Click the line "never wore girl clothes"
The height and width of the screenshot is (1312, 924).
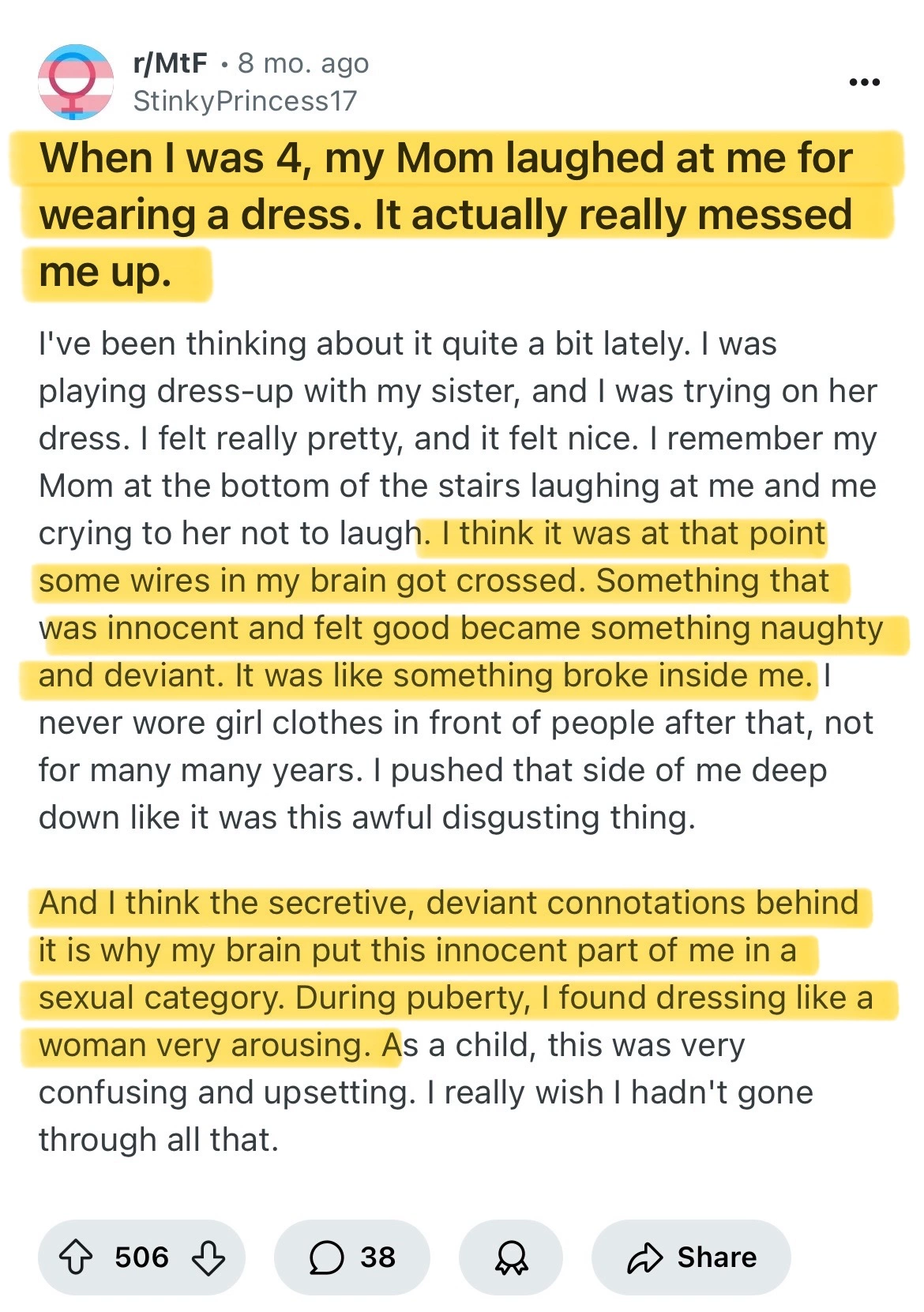[456, 723]
